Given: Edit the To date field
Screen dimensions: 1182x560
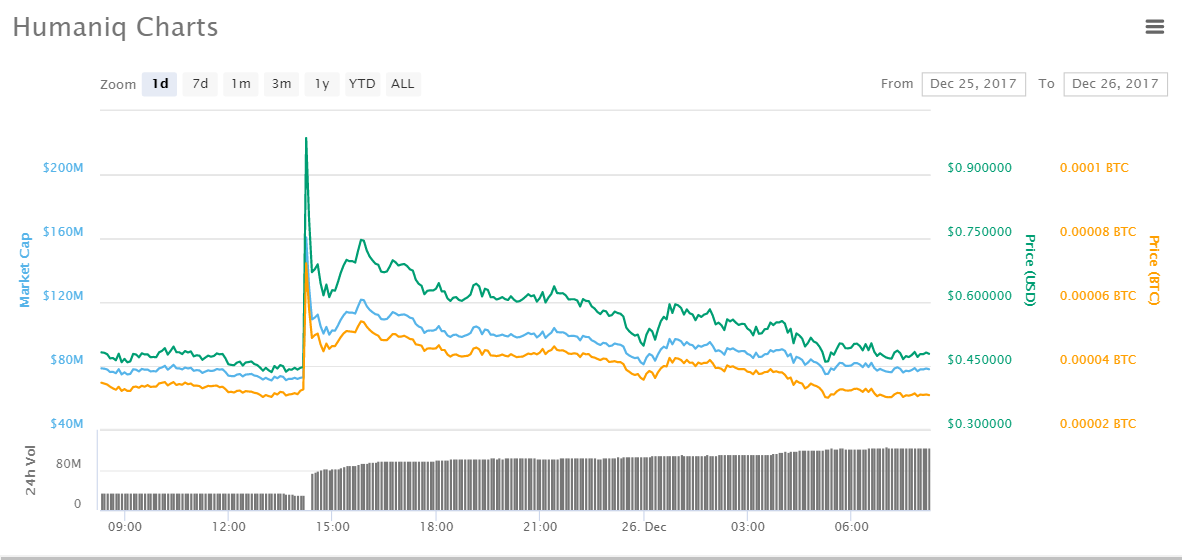Looking at the screenshot, I should [1116, 84].
